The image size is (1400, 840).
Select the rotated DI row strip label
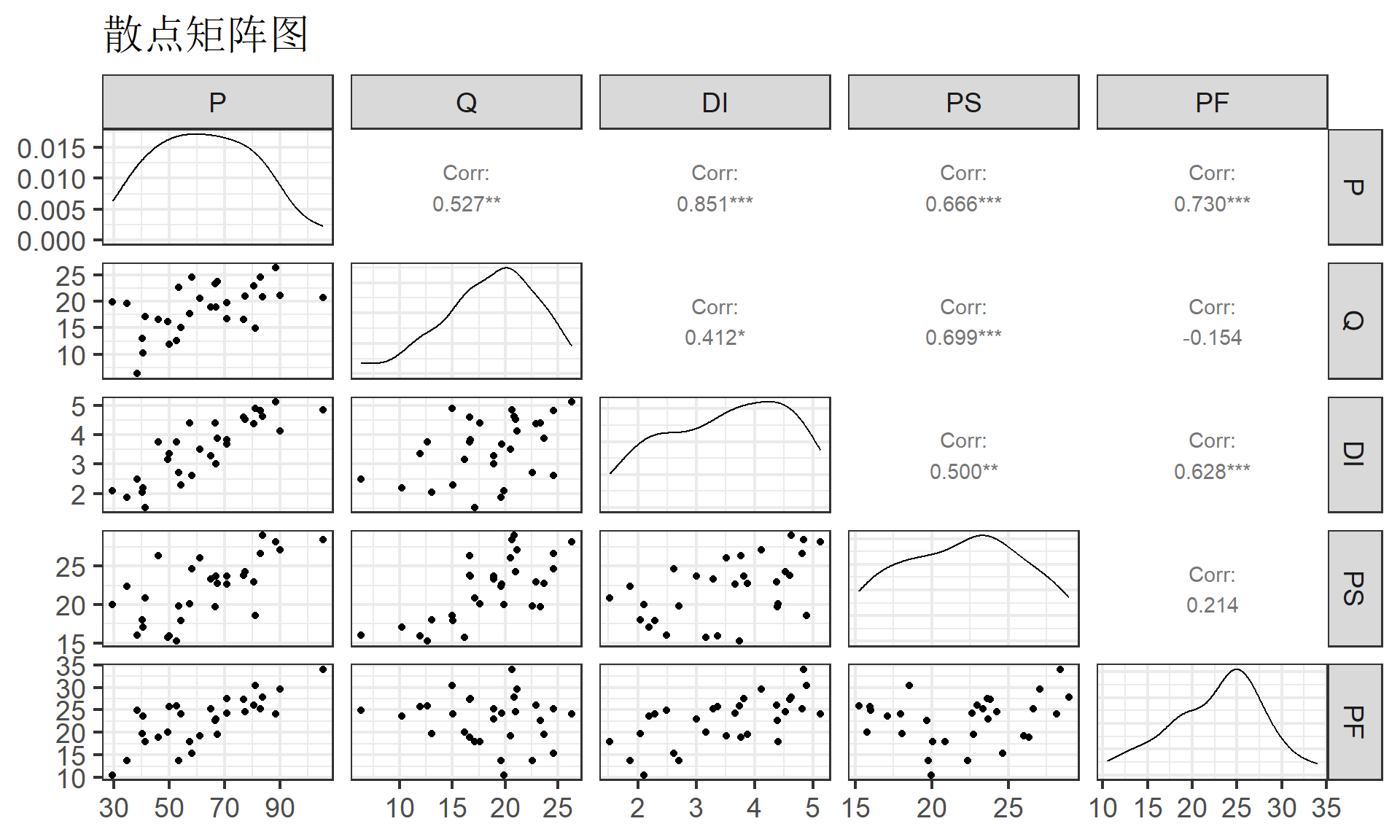click(1354, 454)
